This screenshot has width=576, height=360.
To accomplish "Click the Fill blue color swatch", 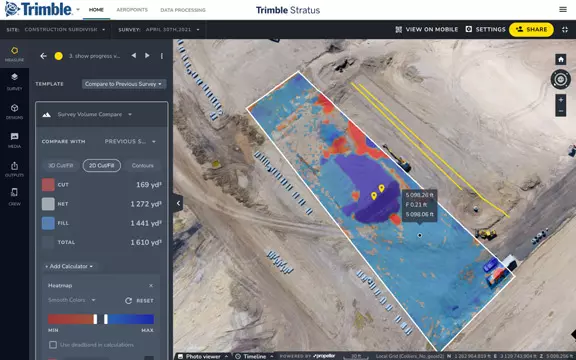I will [48, 223].
